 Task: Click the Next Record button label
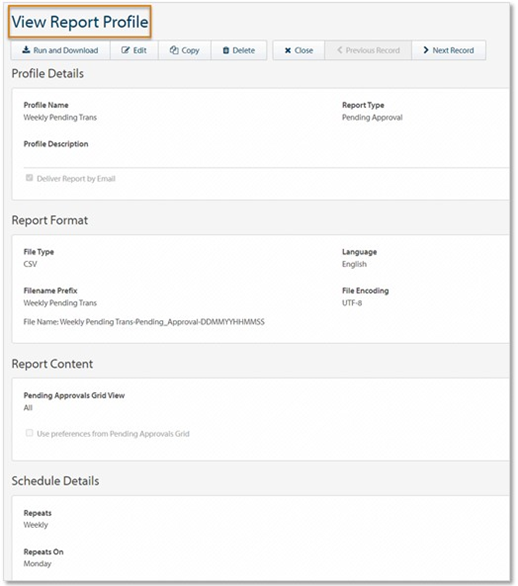(x=453, y=50)
